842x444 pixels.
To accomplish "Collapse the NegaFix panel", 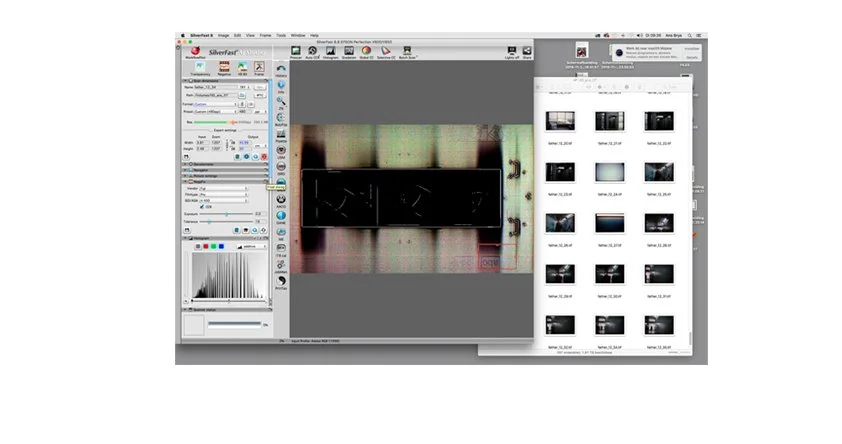I will [186, 181].
